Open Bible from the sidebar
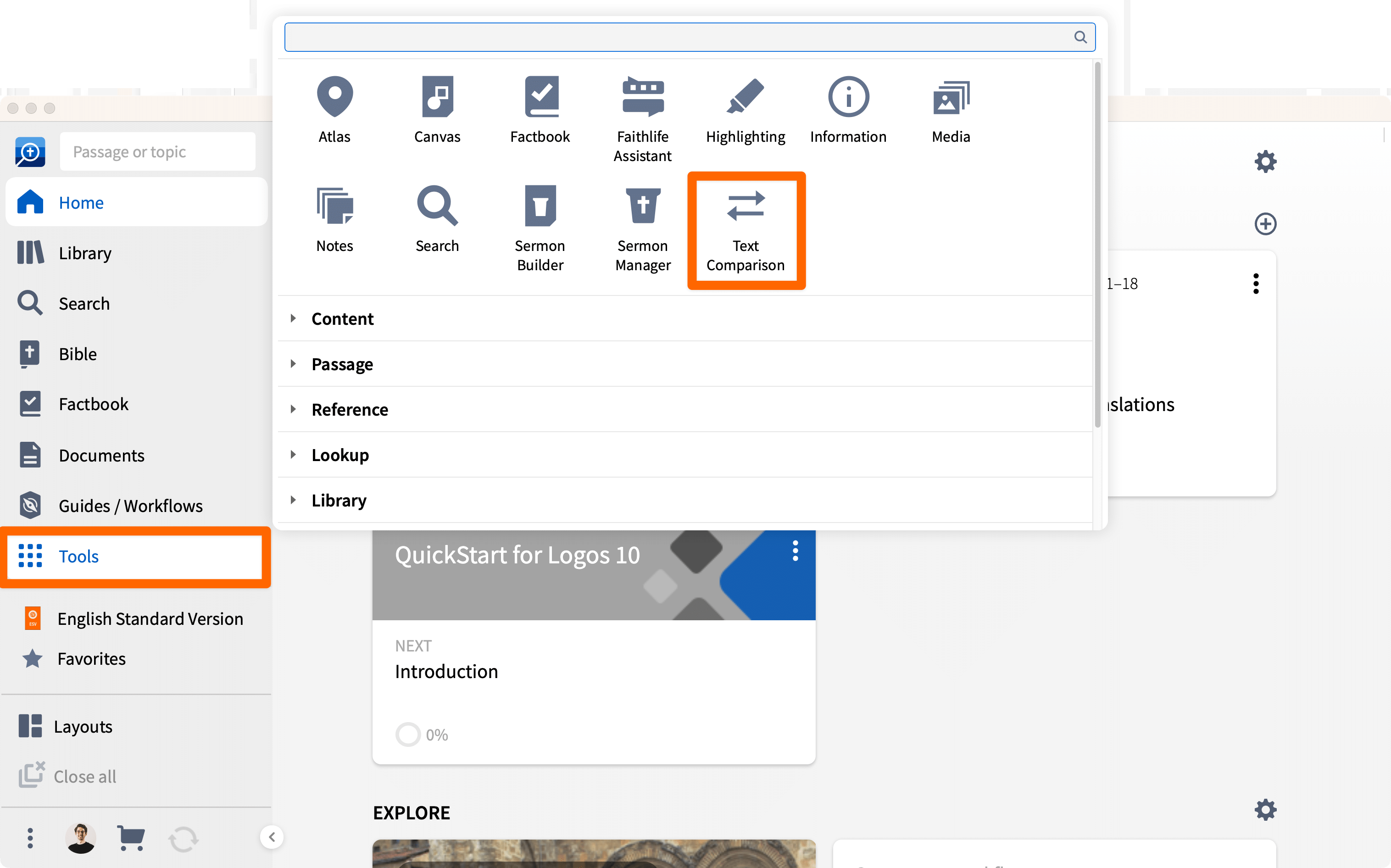The image size is (1391, 868). (137, 354)
